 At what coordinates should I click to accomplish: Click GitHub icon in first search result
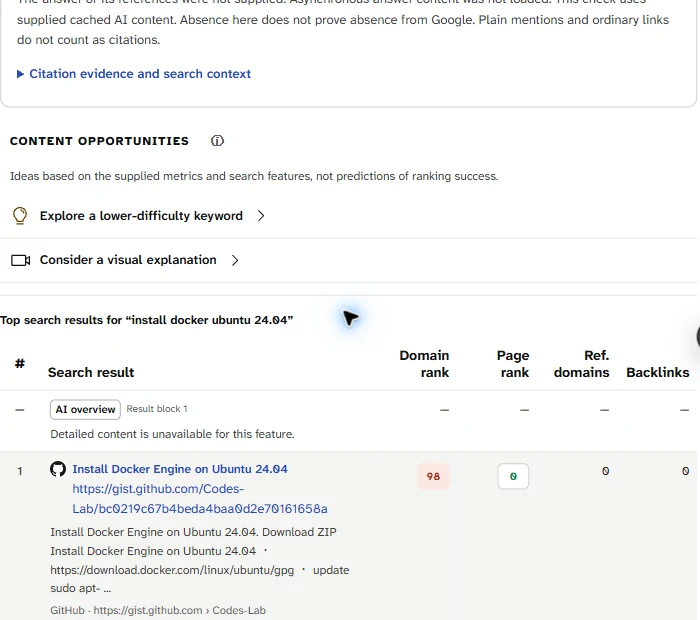coord(58,470)
